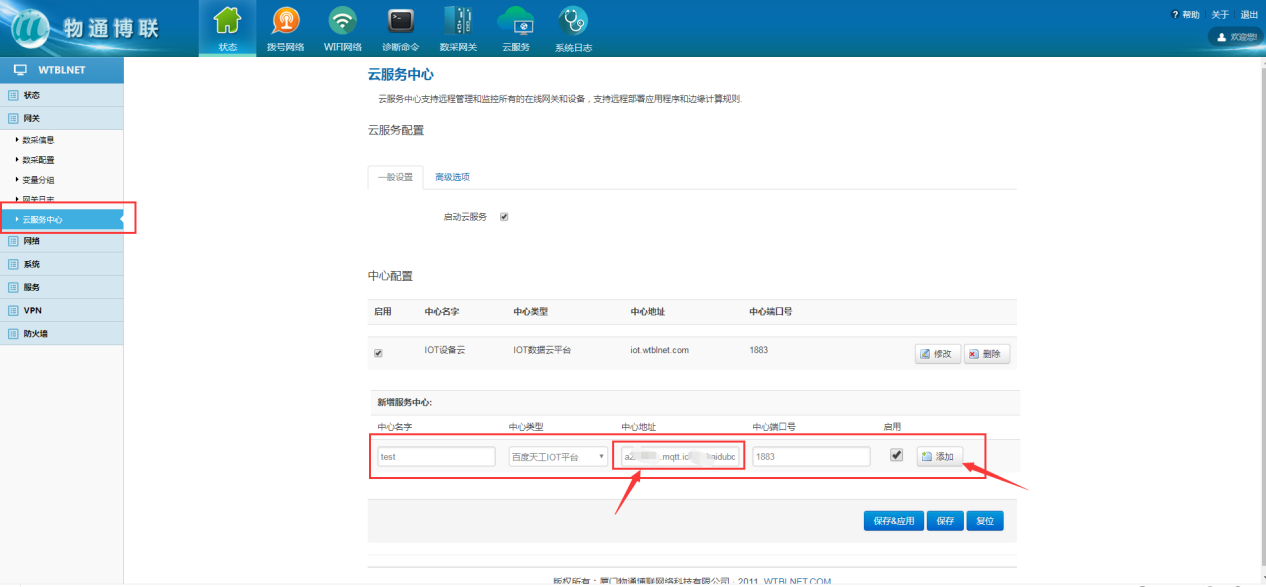Switch to the 高级选项 tab

pos(452,177)
